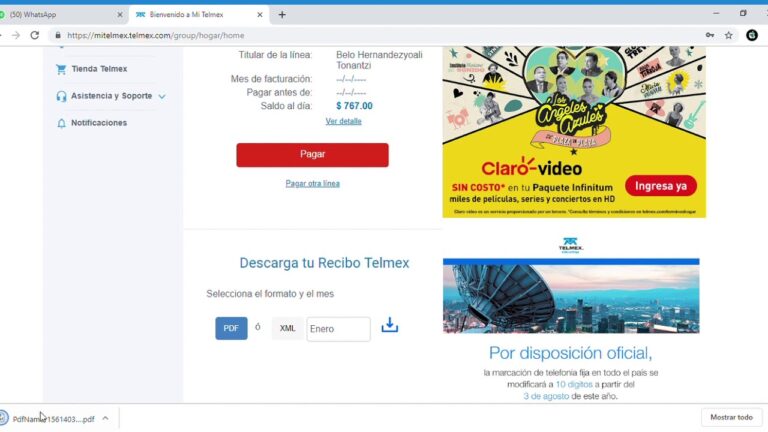This screenshot has width=768, height=432.
Task: Open options arrow for downloaded PDF
Action: 105,418
